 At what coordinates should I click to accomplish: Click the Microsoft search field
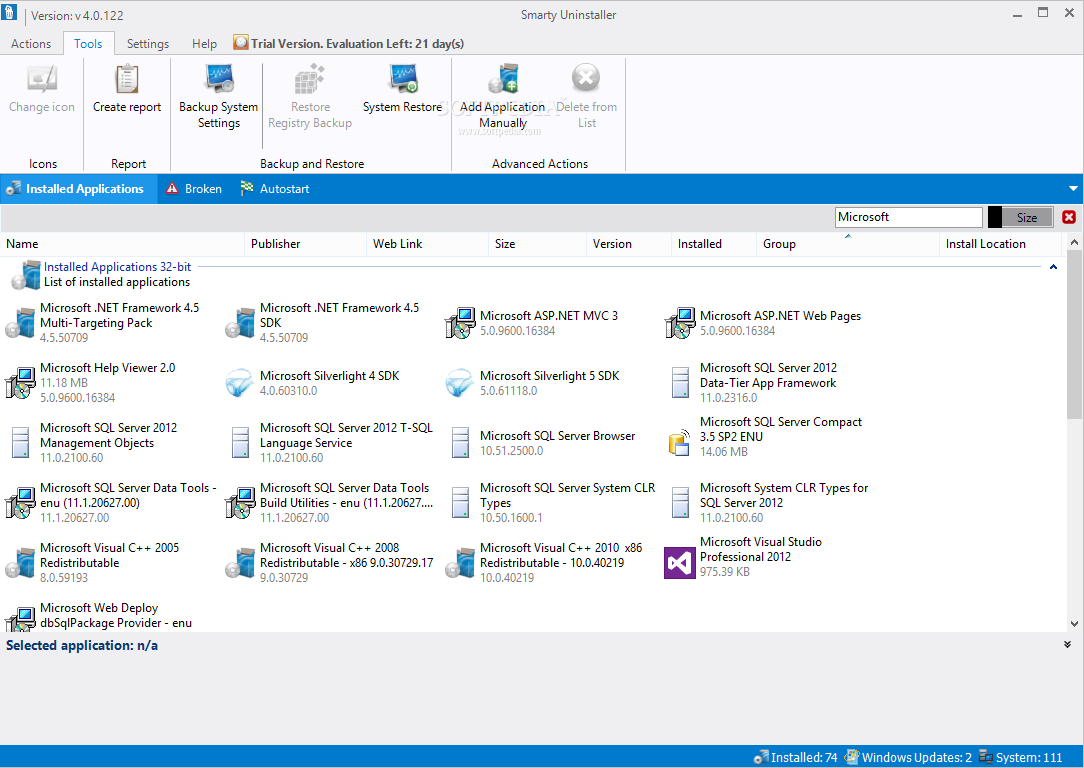tap(908, 217)
